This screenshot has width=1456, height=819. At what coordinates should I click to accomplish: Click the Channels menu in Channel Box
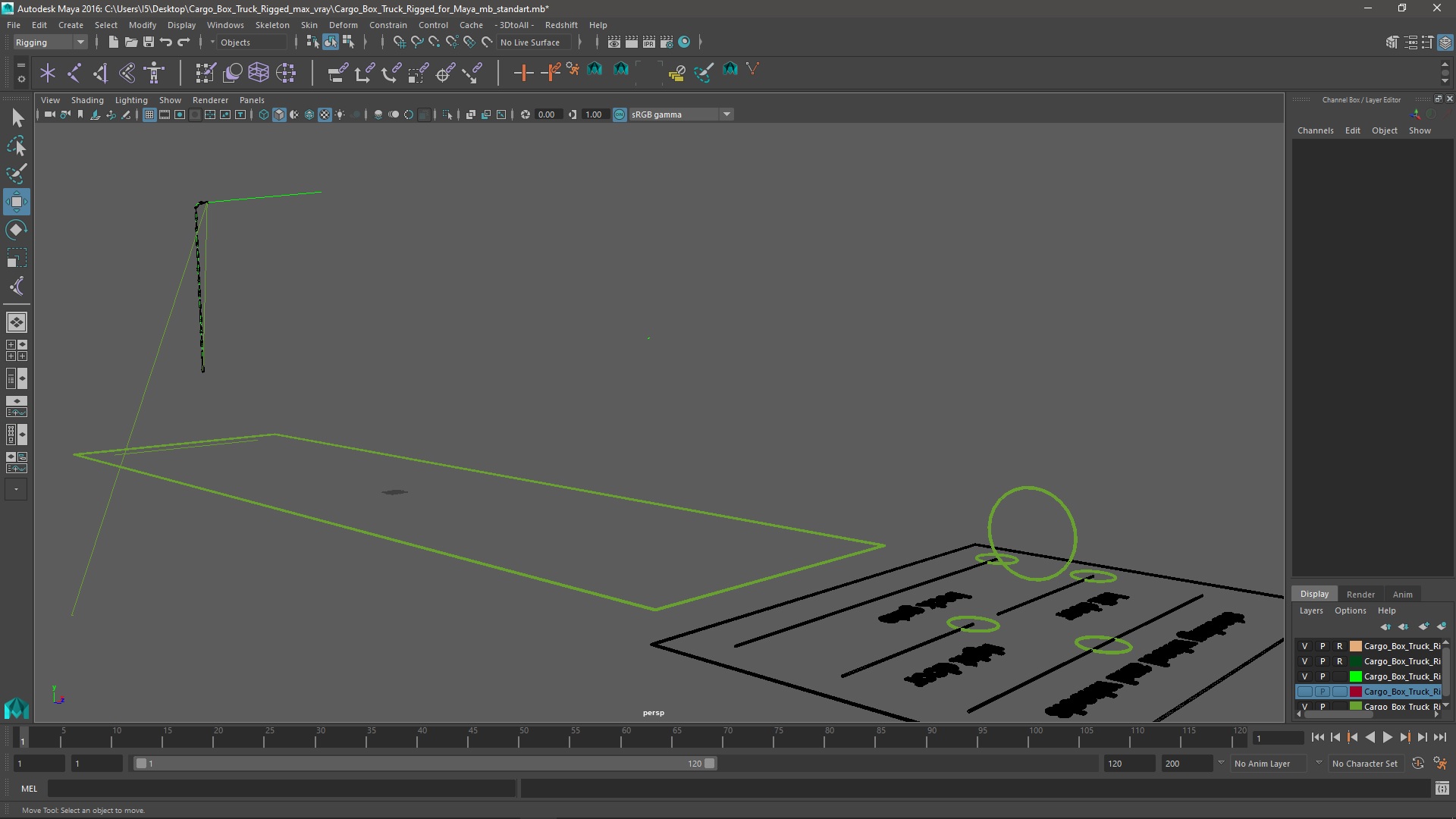coord(1315,130)
